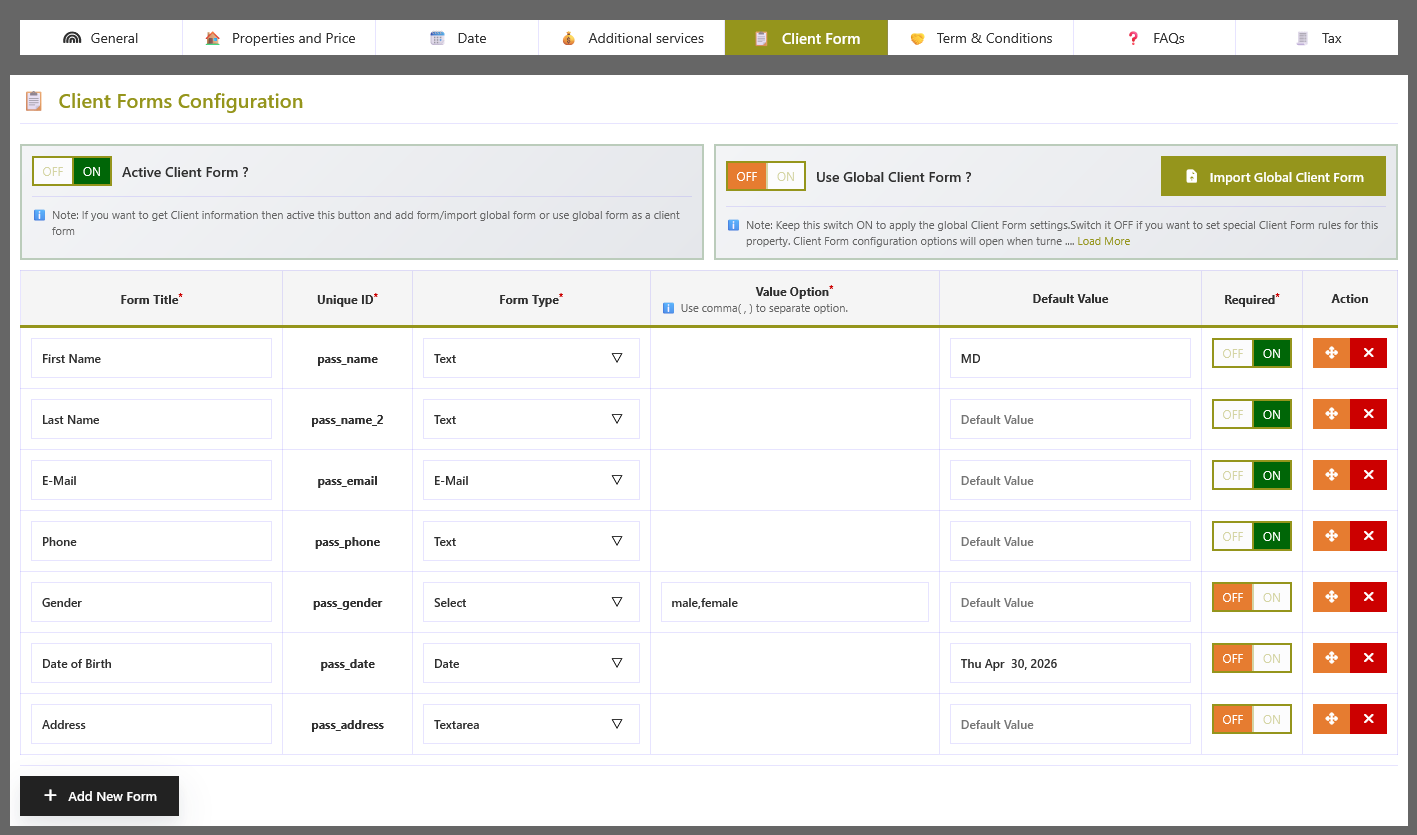Image resolution: width=1417 pixels, height=835 pixels.
Task: Open Form Type dropdown for First Name
Action: click(x=531, y=358)
